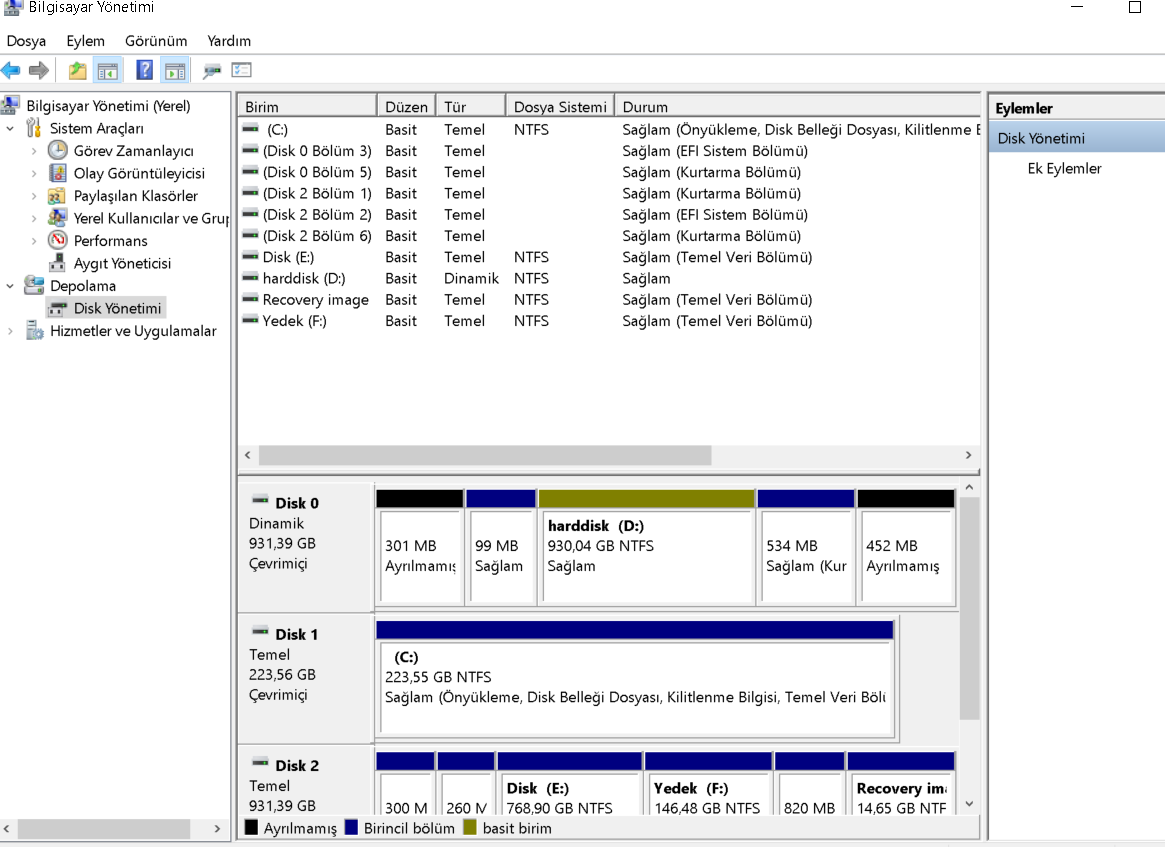Expand the Performans tree node

[x=34, y=241]
